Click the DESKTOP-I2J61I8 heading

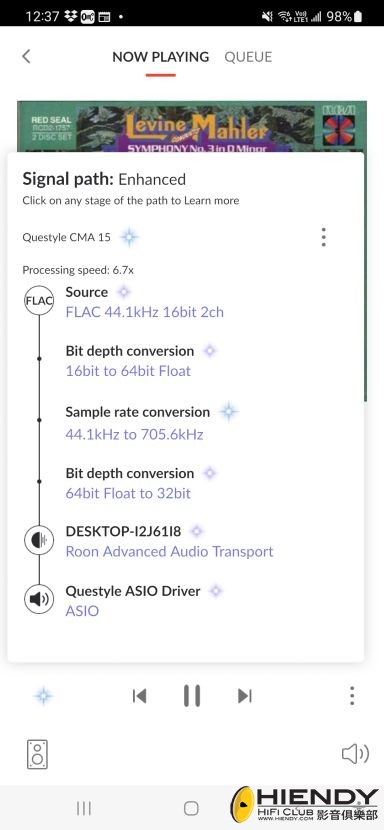(123, 531)
